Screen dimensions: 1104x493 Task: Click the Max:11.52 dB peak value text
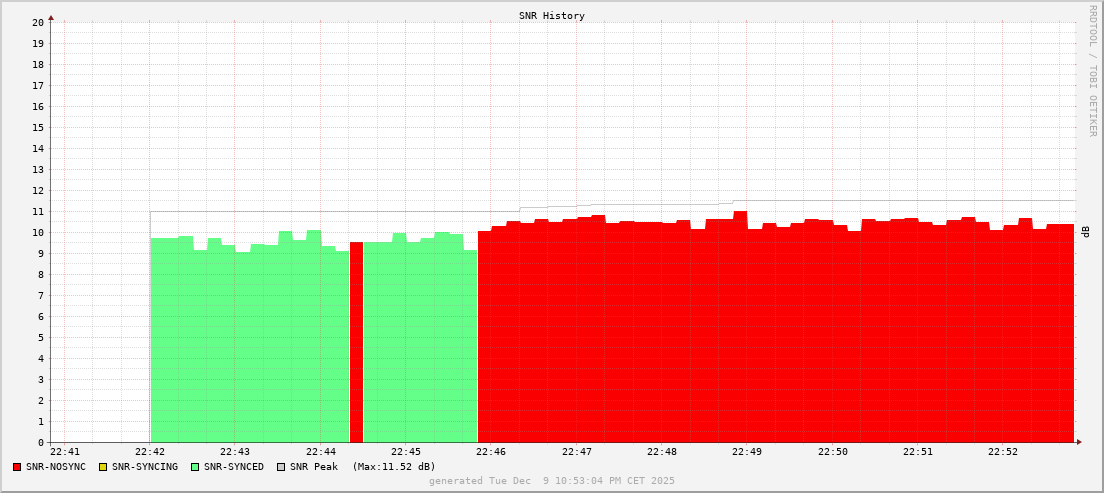[394, 467]
